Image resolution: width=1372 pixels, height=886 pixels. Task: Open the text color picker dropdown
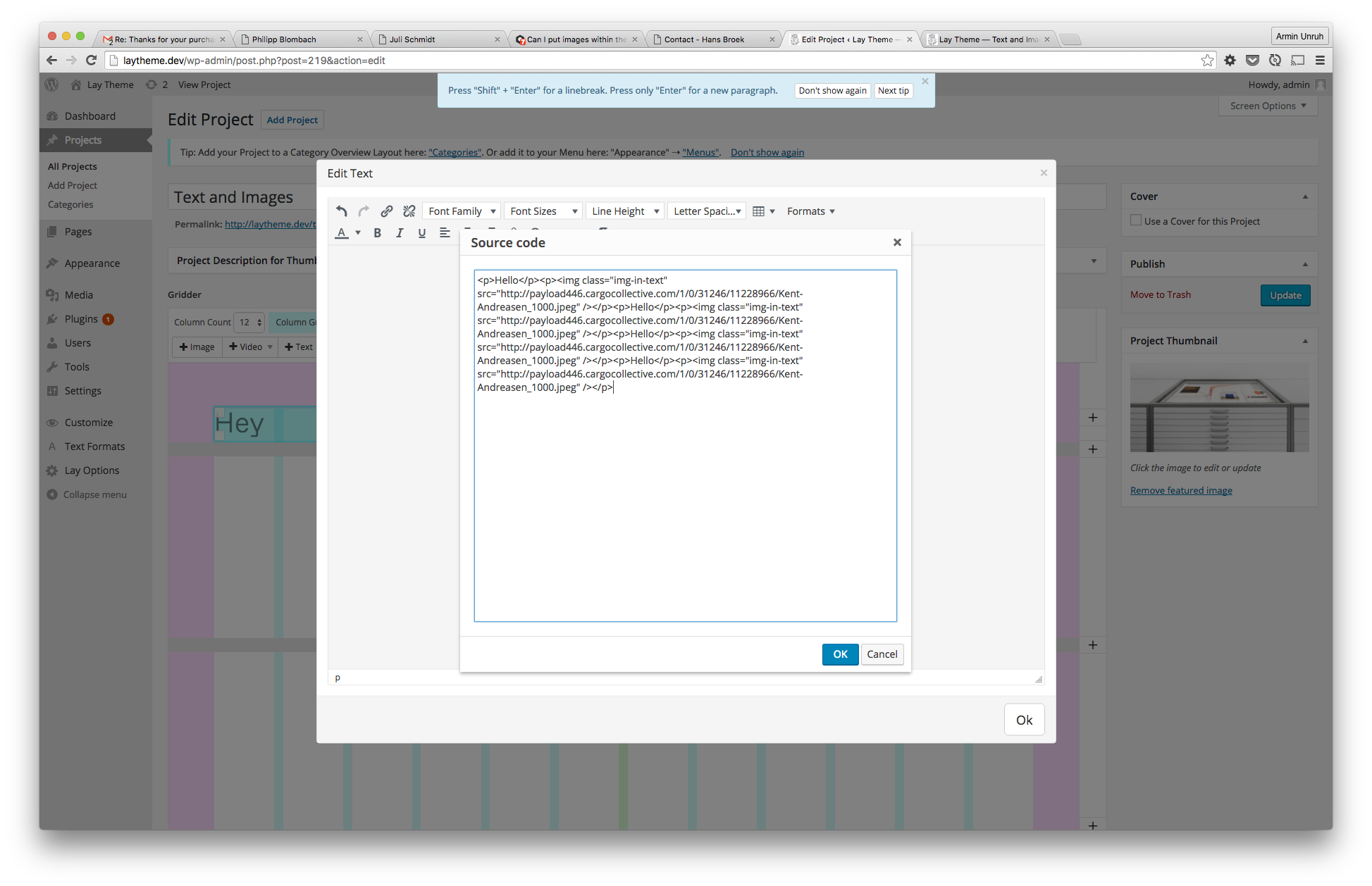[357, 232]
